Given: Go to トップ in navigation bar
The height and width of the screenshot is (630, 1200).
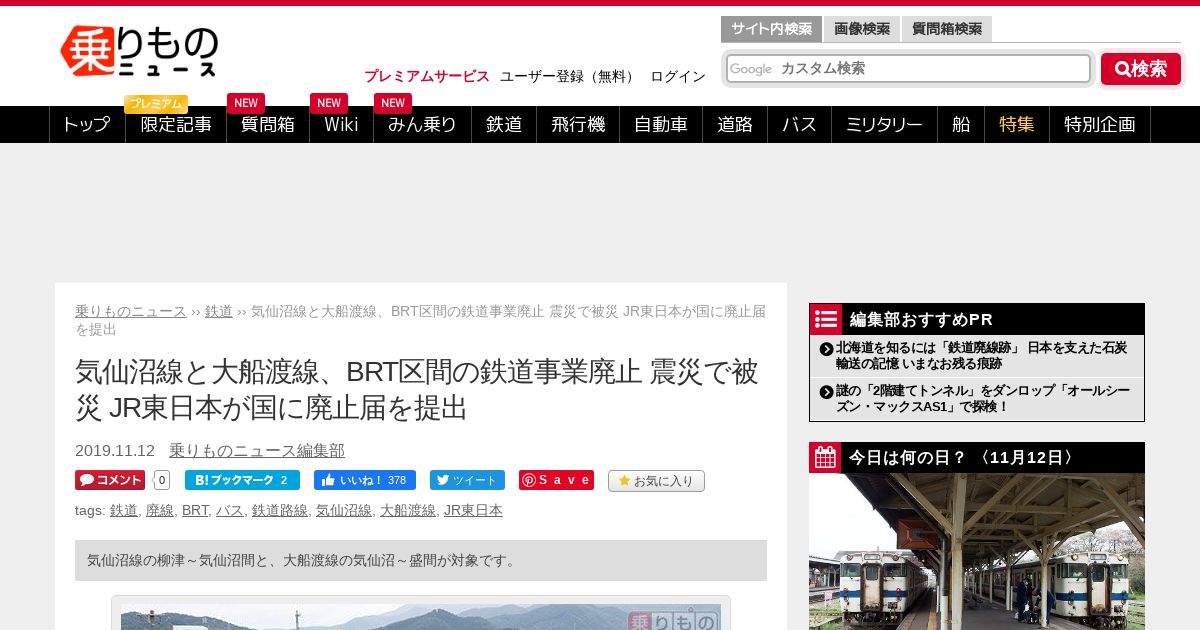Looking at the screenshot, I should [87, 125].
